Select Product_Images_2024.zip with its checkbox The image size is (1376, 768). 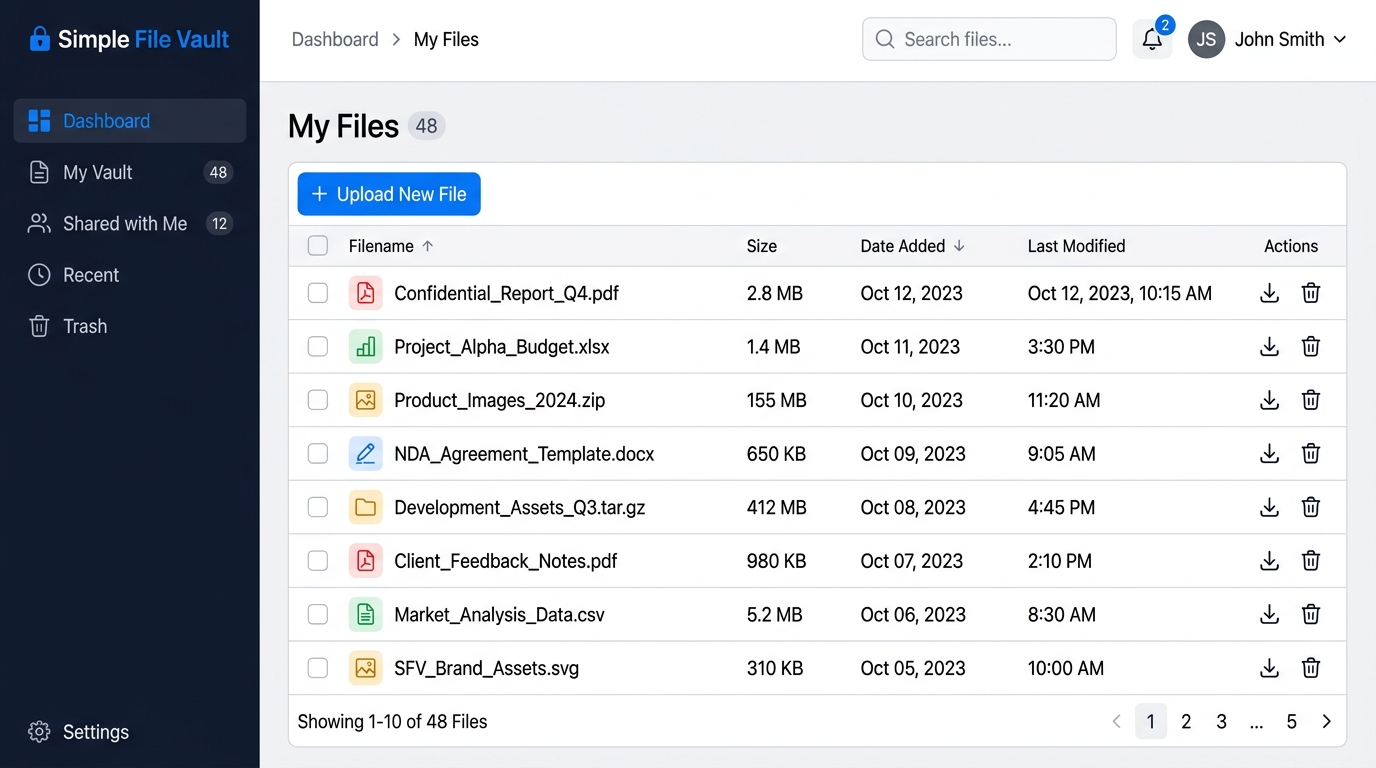(318, 400)
